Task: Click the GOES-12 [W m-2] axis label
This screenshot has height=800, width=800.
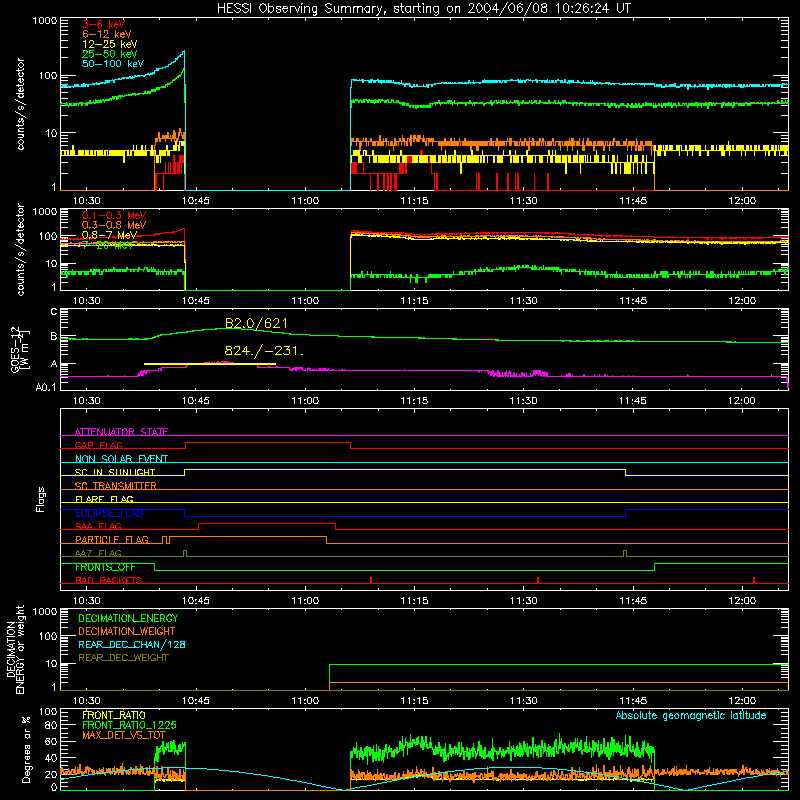Action: [20, 351]
